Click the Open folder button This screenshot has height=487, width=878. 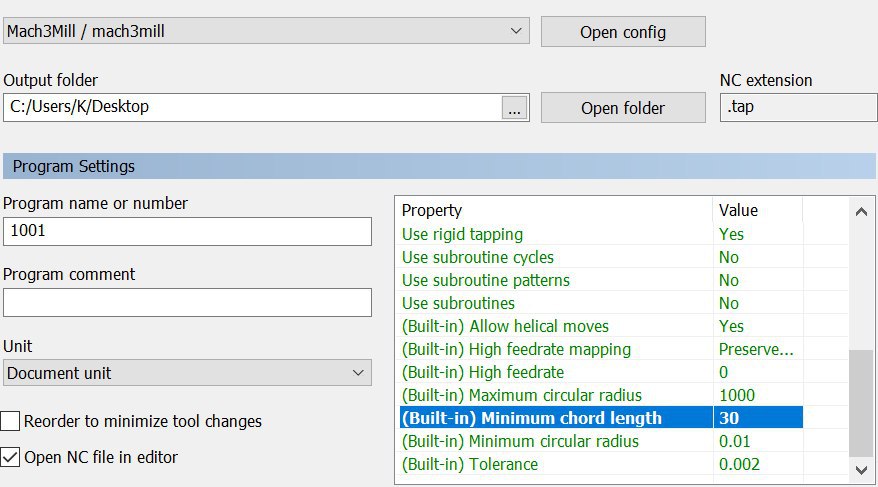pyautogui.click(x=623, y=107)
